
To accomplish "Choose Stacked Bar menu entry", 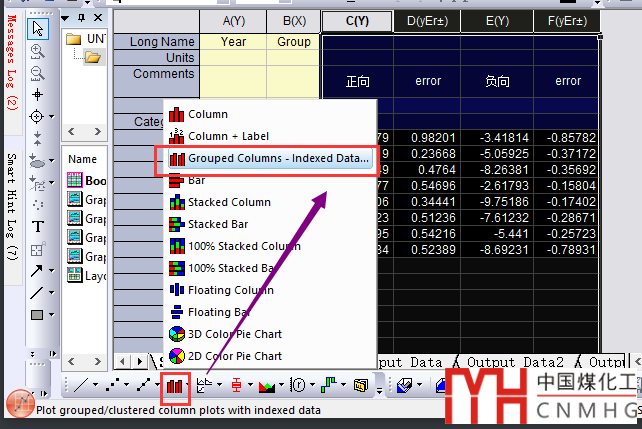I will (270, 224).
